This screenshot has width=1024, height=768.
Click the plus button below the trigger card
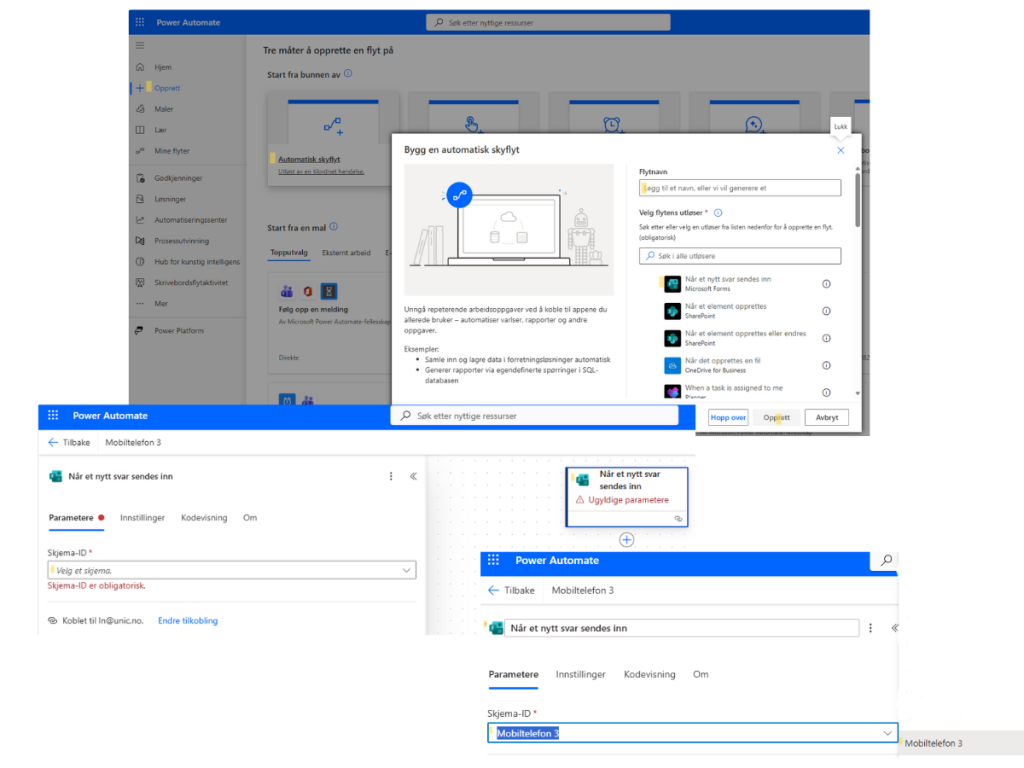click(627, 540)
